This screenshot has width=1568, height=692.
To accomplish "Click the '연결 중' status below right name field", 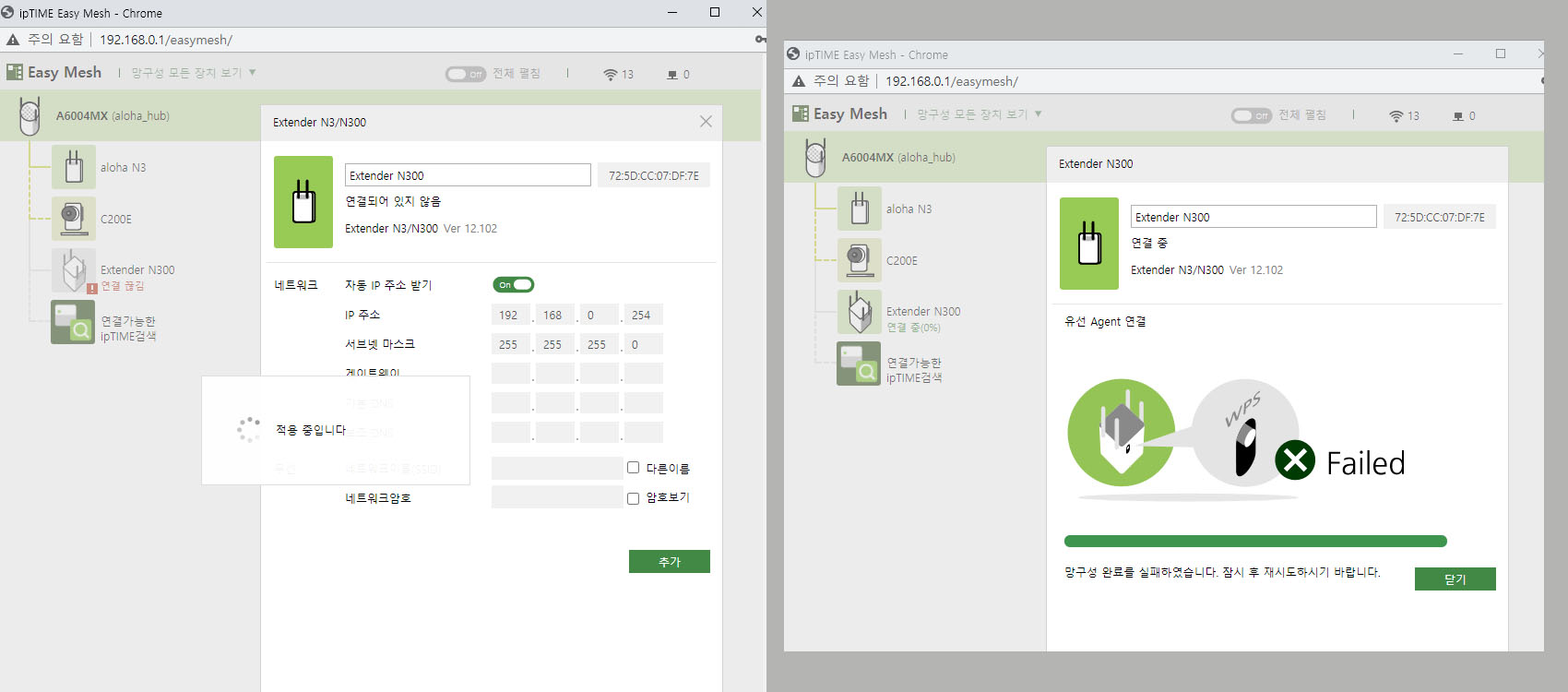I will [1149, 243].
